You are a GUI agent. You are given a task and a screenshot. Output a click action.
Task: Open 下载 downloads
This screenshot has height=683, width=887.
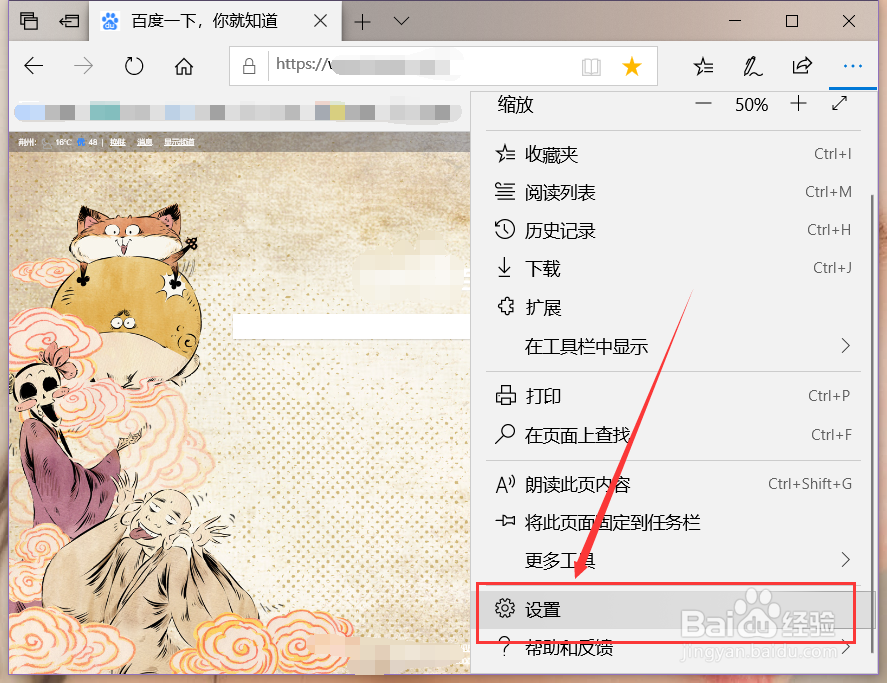pos(673,268)
